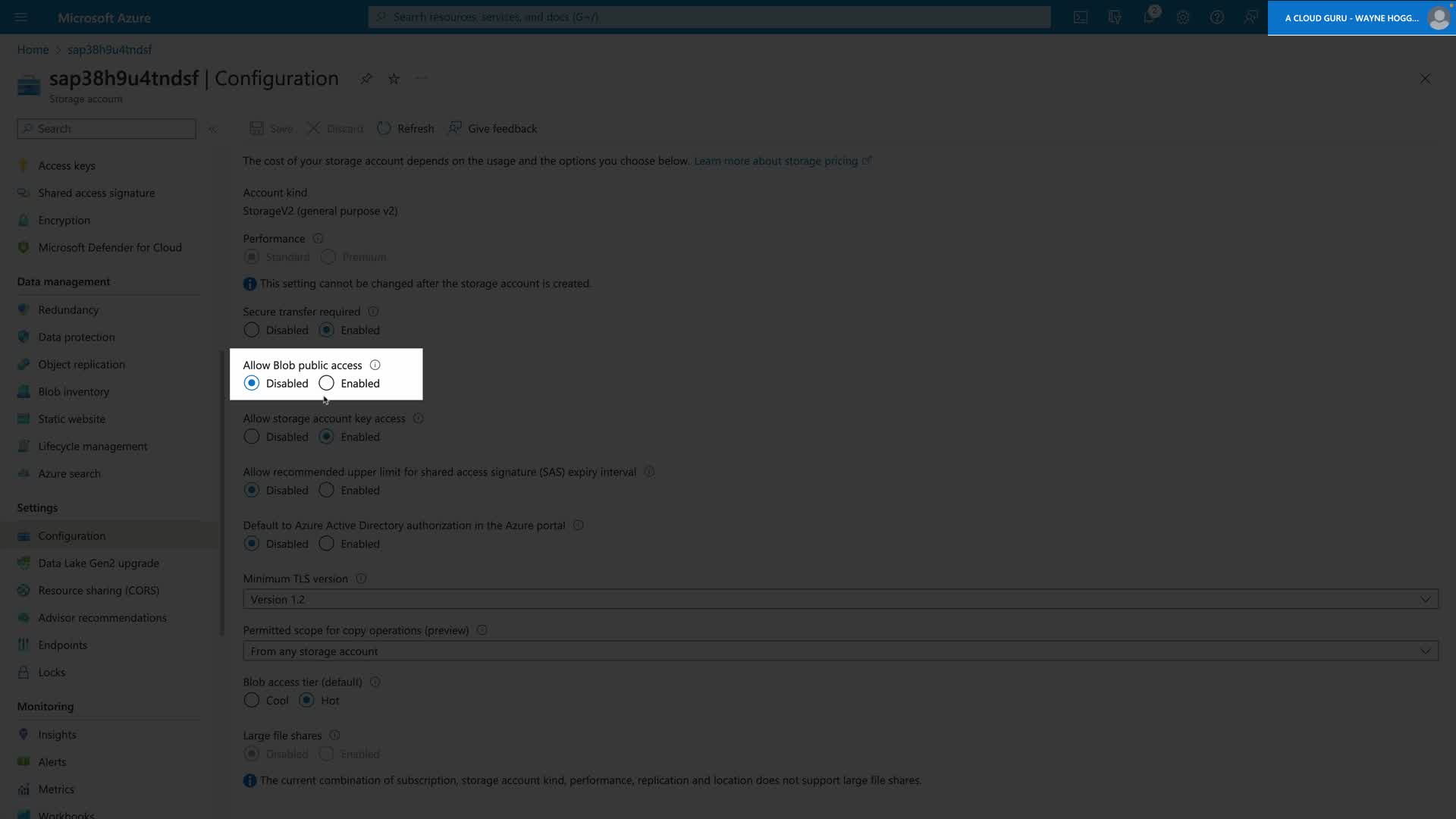Open the portal hamburger menu

pyautogui.click(x=20, y=17)
